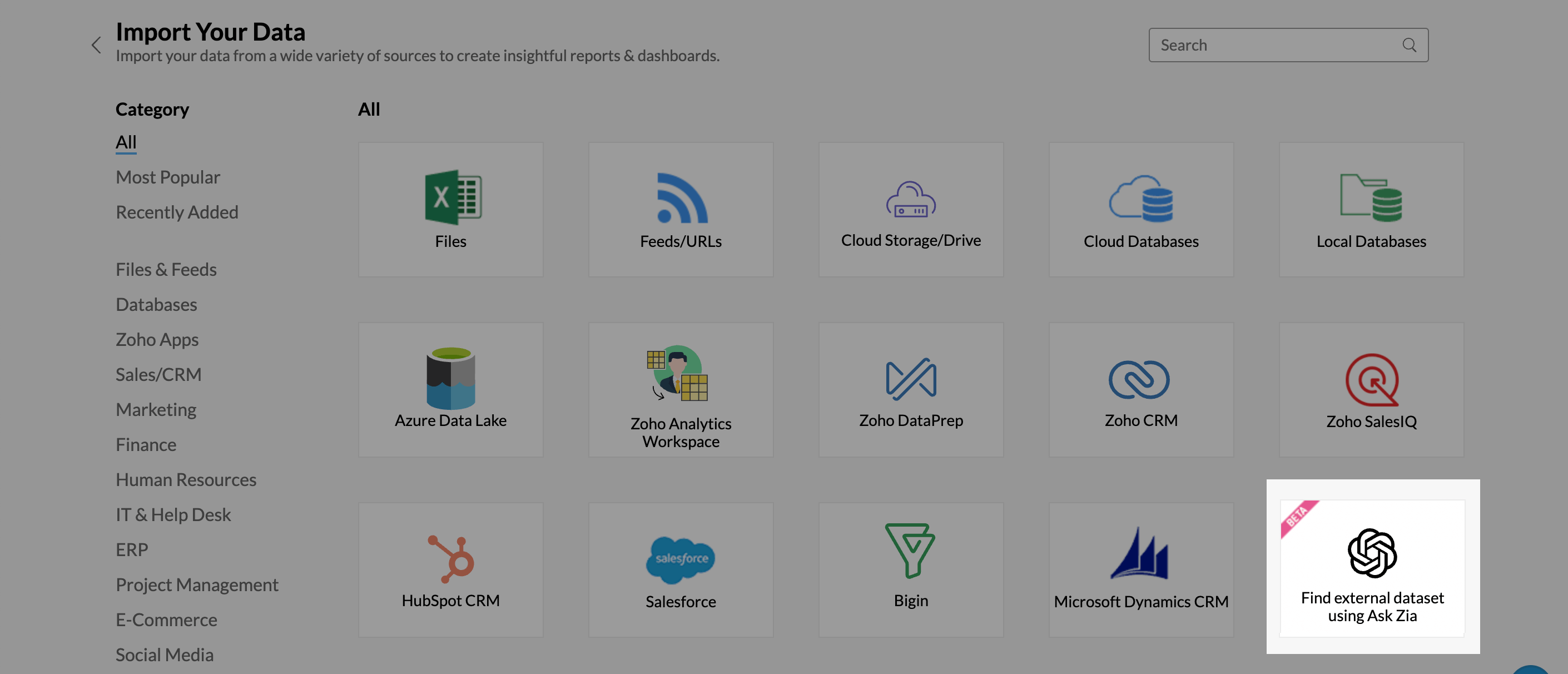Open the Zoho Apps category
The height and width of the screenshot is (674, 1568).
157,339
